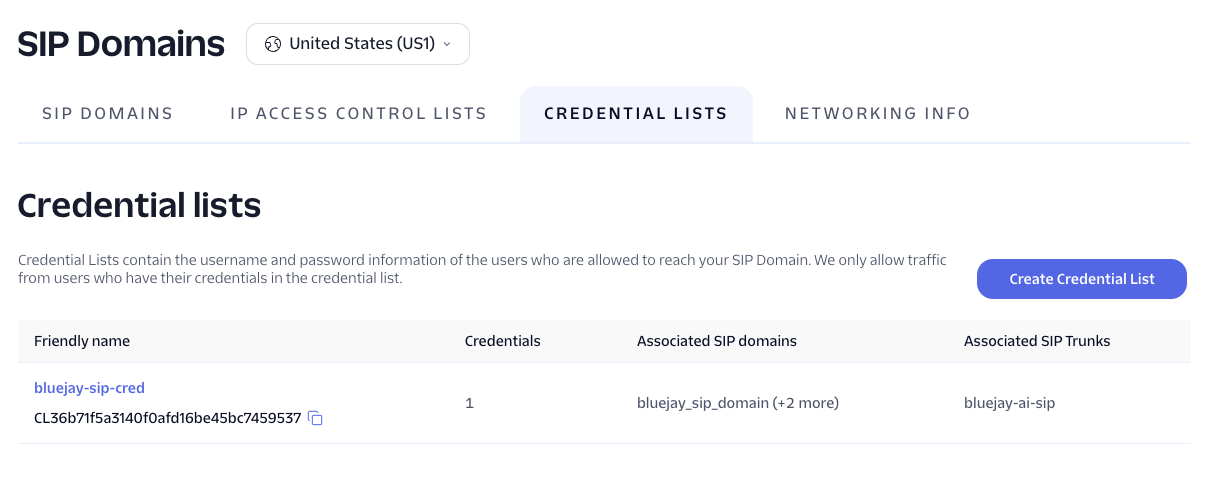The image size is (1221, 480).
Task: Click the bluejay-ai-sip trunk cell
Action: coord(1010,403)
